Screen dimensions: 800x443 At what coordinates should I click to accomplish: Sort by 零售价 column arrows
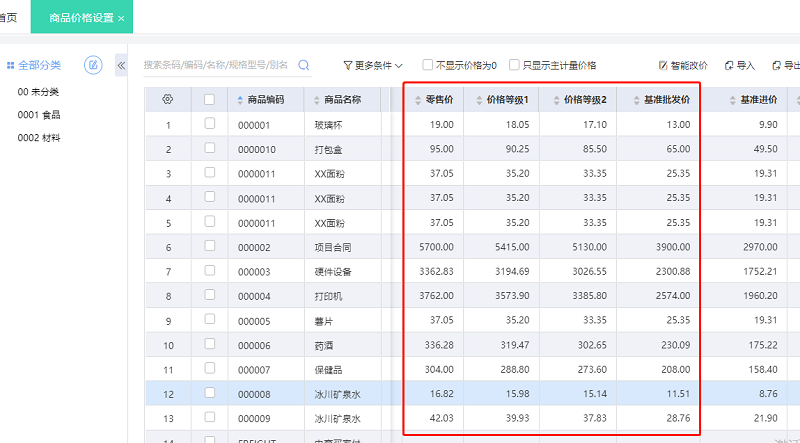pyautogui.click(x=418, y=100)
